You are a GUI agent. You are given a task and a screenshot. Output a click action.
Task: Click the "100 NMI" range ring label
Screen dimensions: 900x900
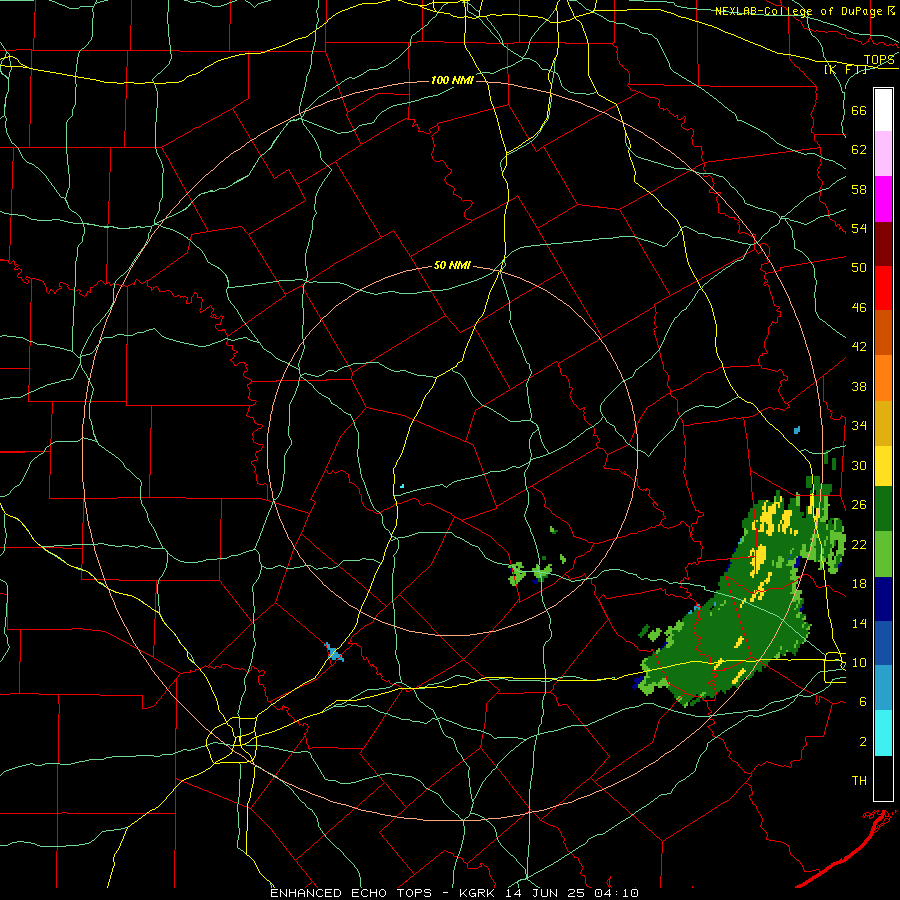click(x=452, y=80)
